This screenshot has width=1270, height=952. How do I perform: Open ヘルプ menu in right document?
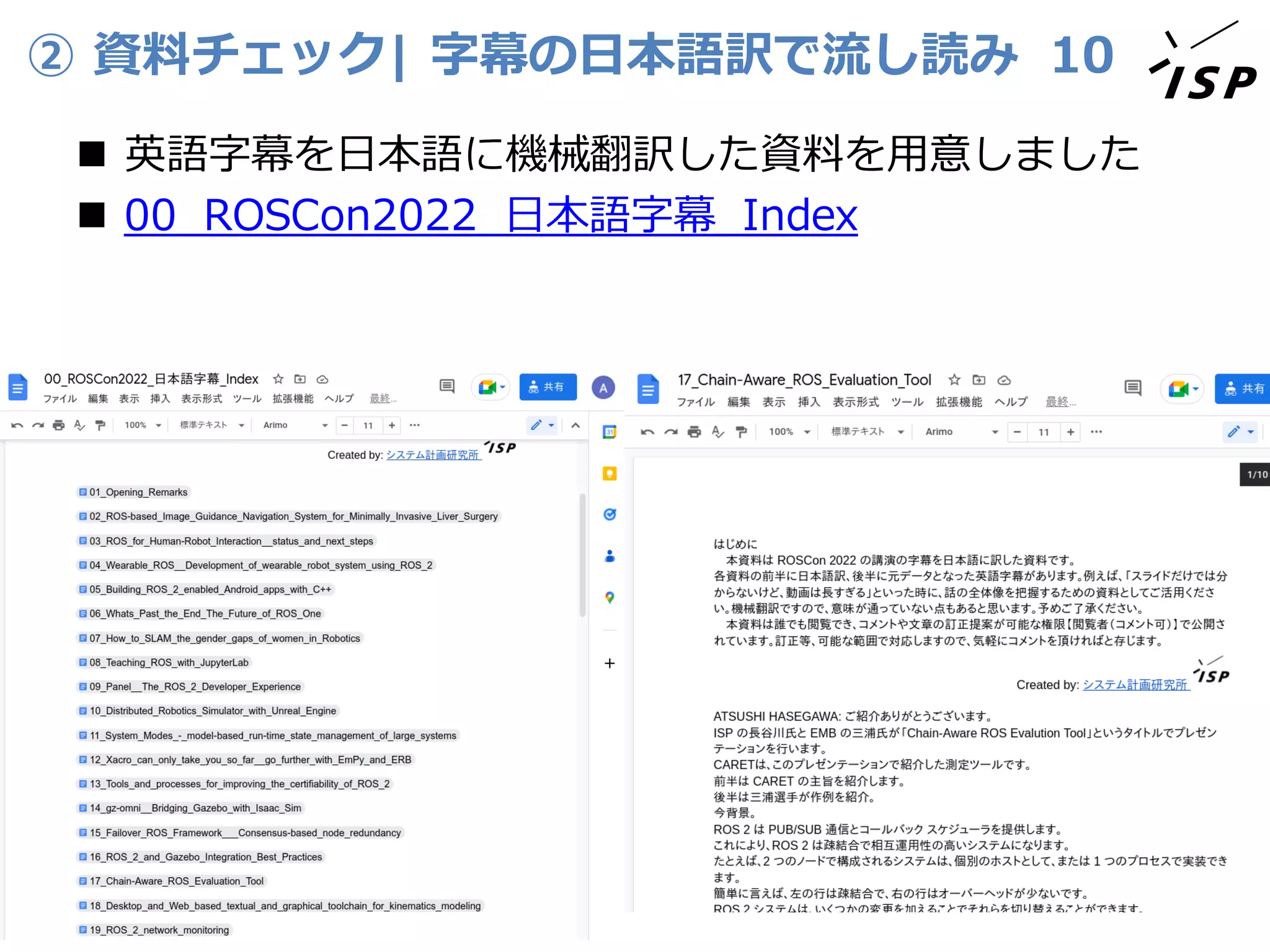[x=1011, y=402]
